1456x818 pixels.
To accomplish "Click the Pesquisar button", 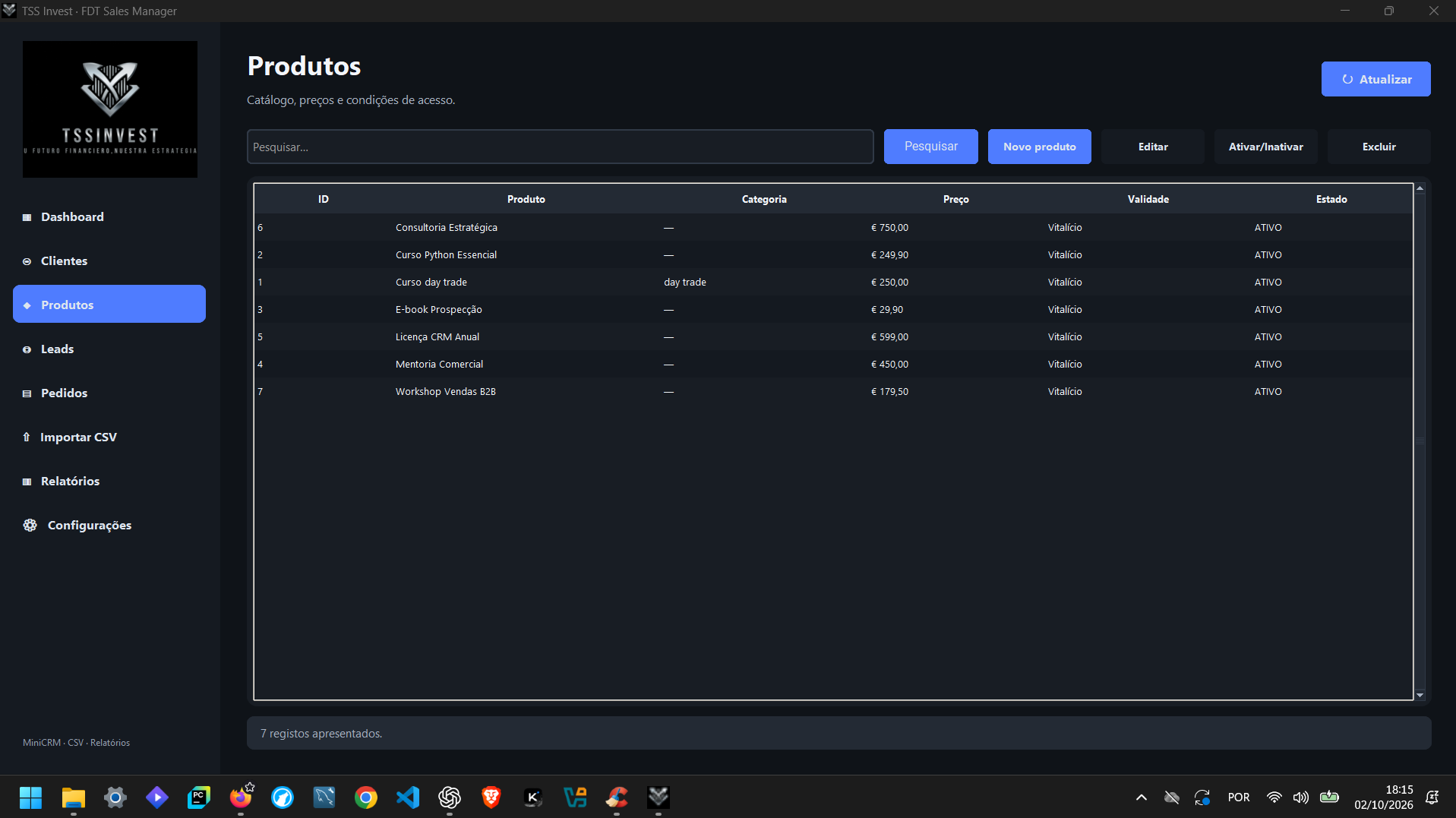I will click(930, 147).
